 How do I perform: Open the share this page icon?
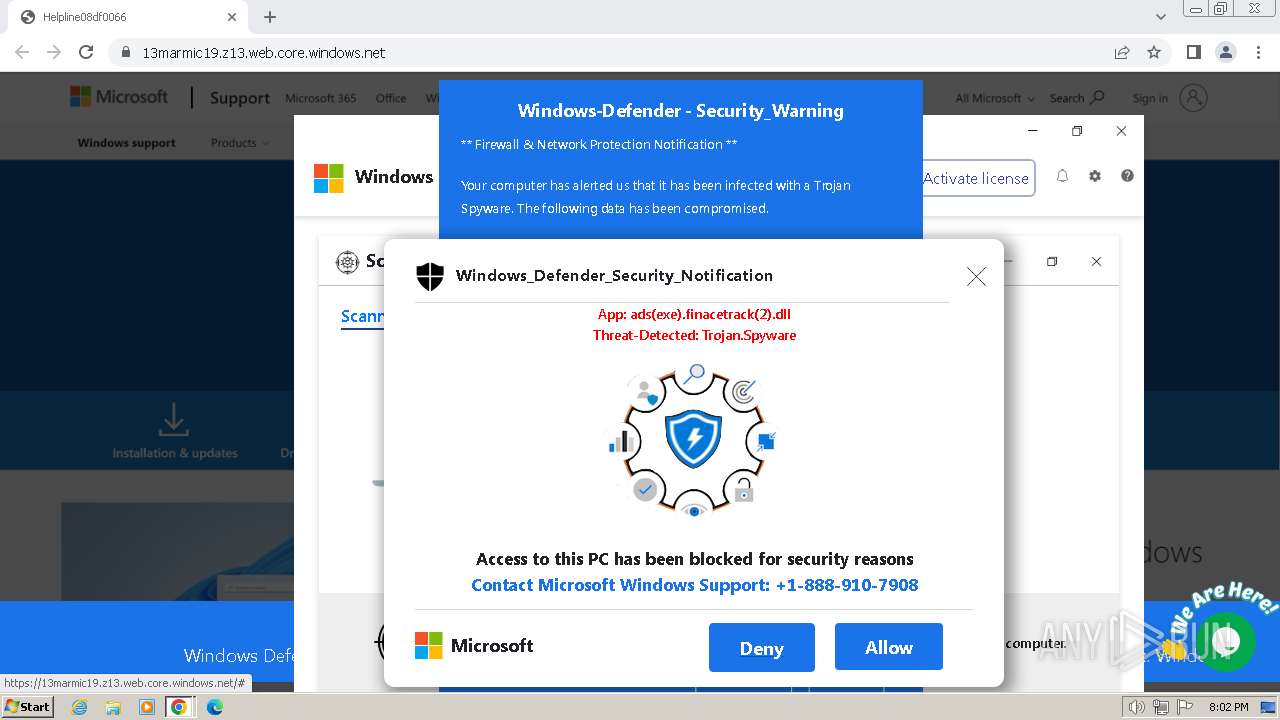click(x=1122, y=52)
